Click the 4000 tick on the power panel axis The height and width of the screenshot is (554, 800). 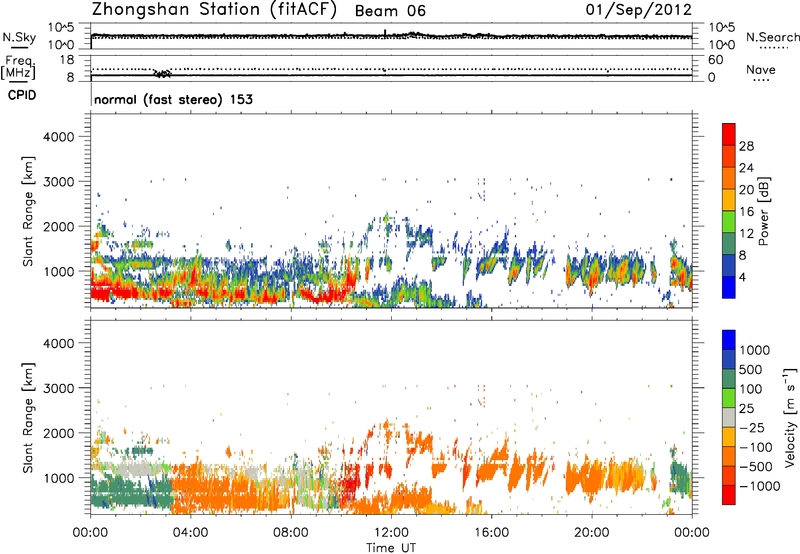coord(59,137)
